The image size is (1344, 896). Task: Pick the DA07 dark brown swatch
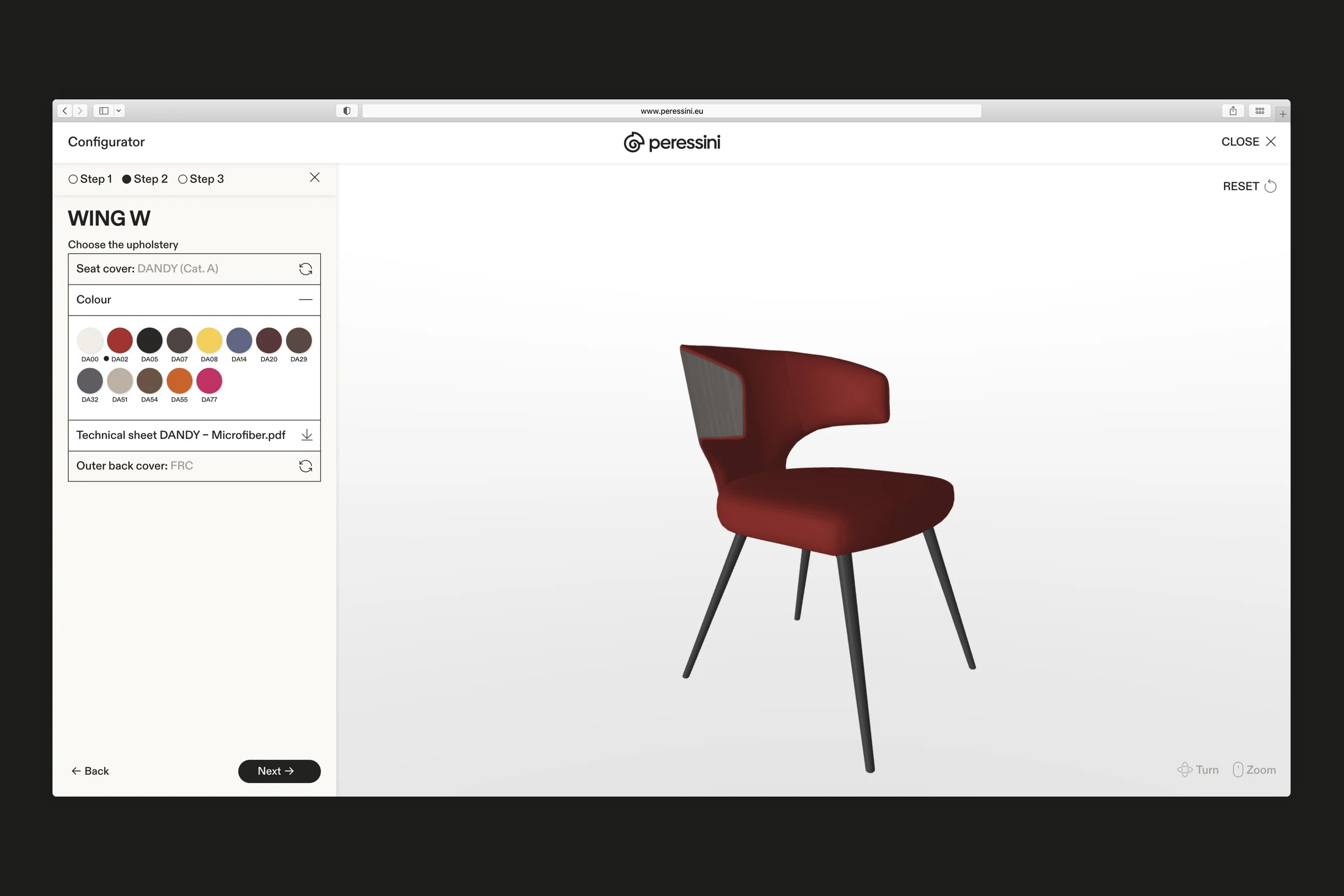pos(180,341)
